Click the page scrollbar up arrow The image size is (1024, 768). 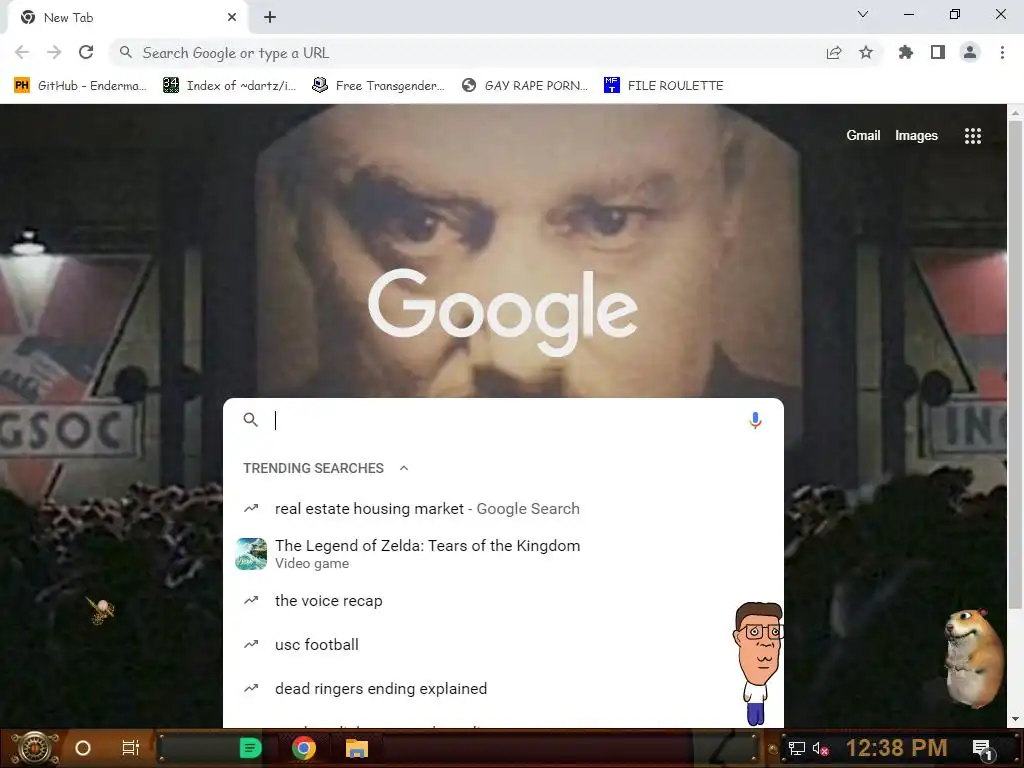[1015, 113]
